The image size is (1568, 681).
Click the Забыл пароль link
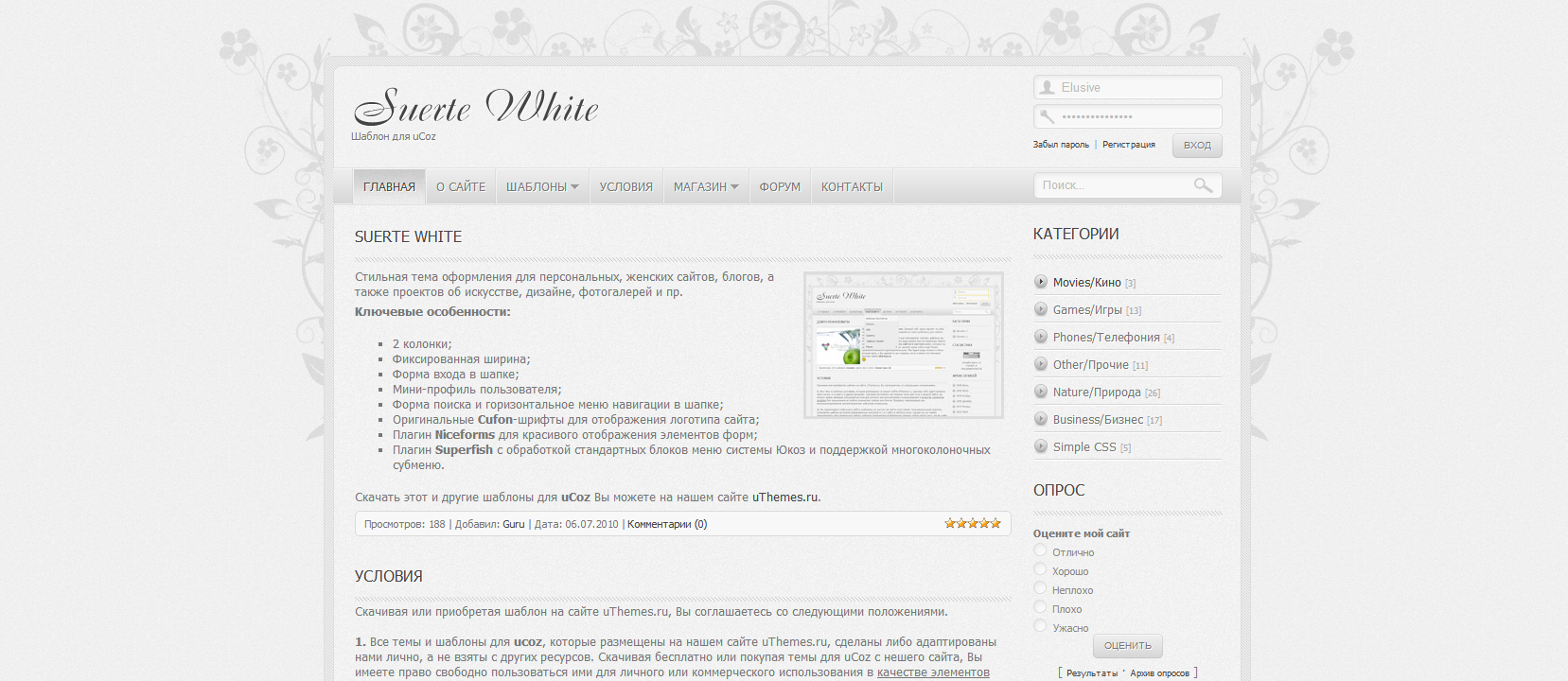coord(1061,145)
